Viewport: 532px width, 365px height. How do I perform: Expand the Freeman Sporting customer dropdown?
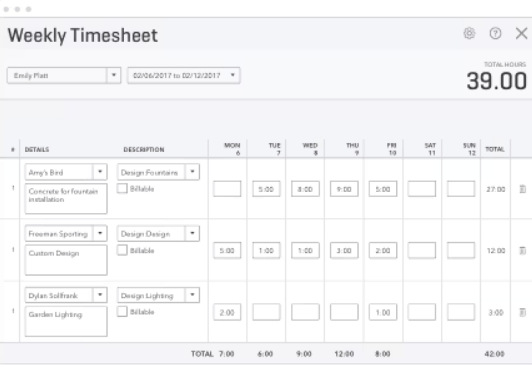100,233
